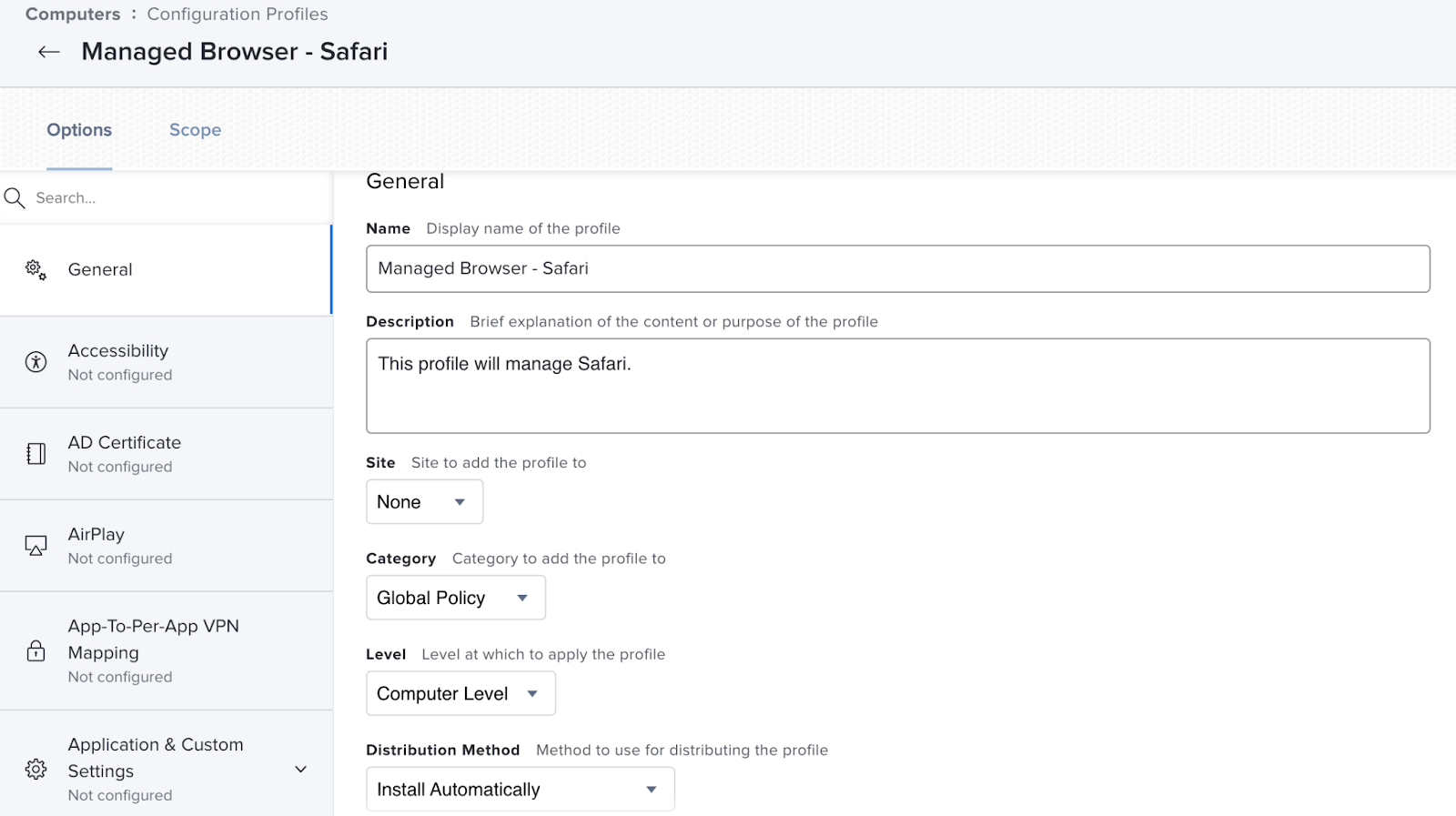
Task: Select the Options tab
Action: [79, 130]
